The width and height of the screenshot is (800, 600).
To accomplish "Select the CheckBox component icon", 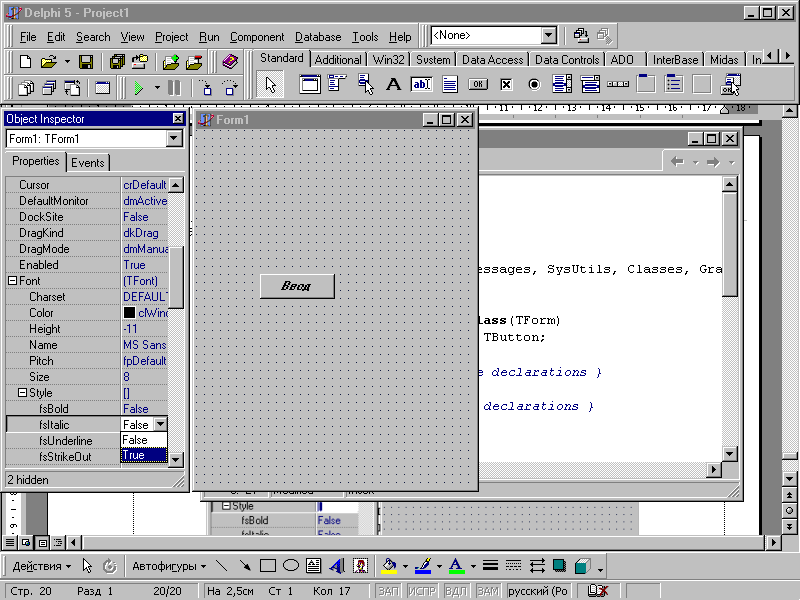I will 506,84.
